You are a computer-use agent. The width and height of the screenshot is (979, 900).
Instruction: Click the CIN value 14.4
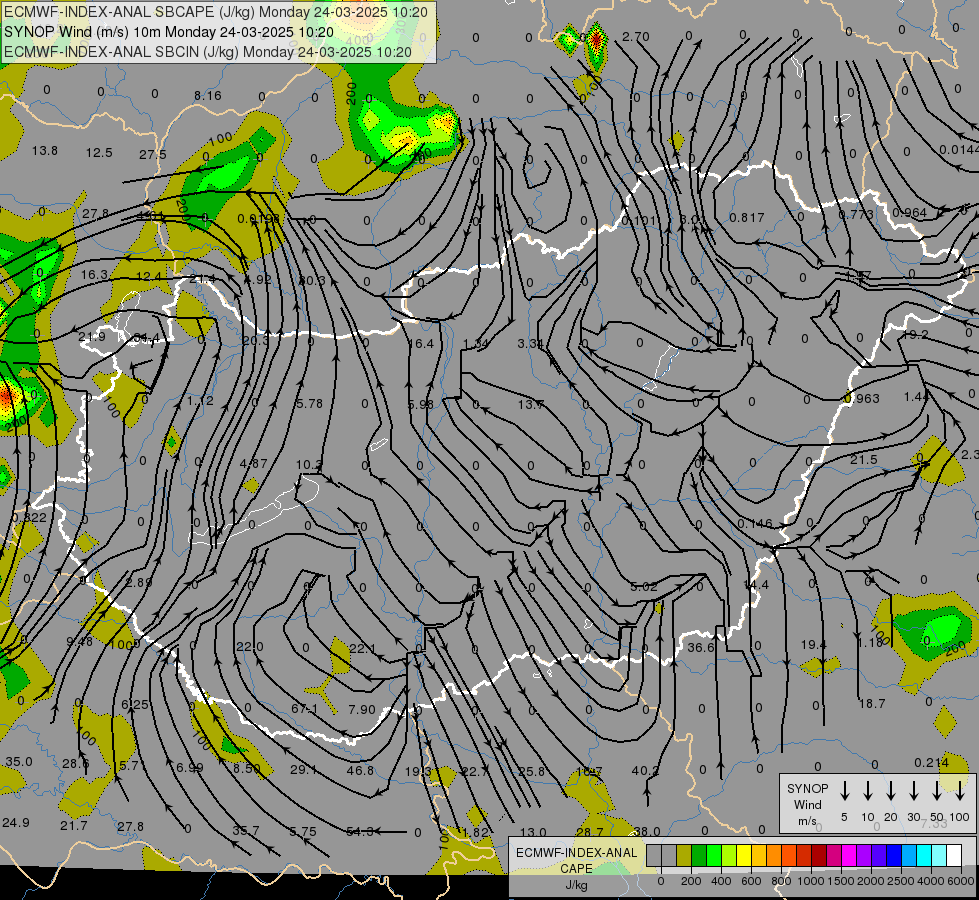[756, 585]
